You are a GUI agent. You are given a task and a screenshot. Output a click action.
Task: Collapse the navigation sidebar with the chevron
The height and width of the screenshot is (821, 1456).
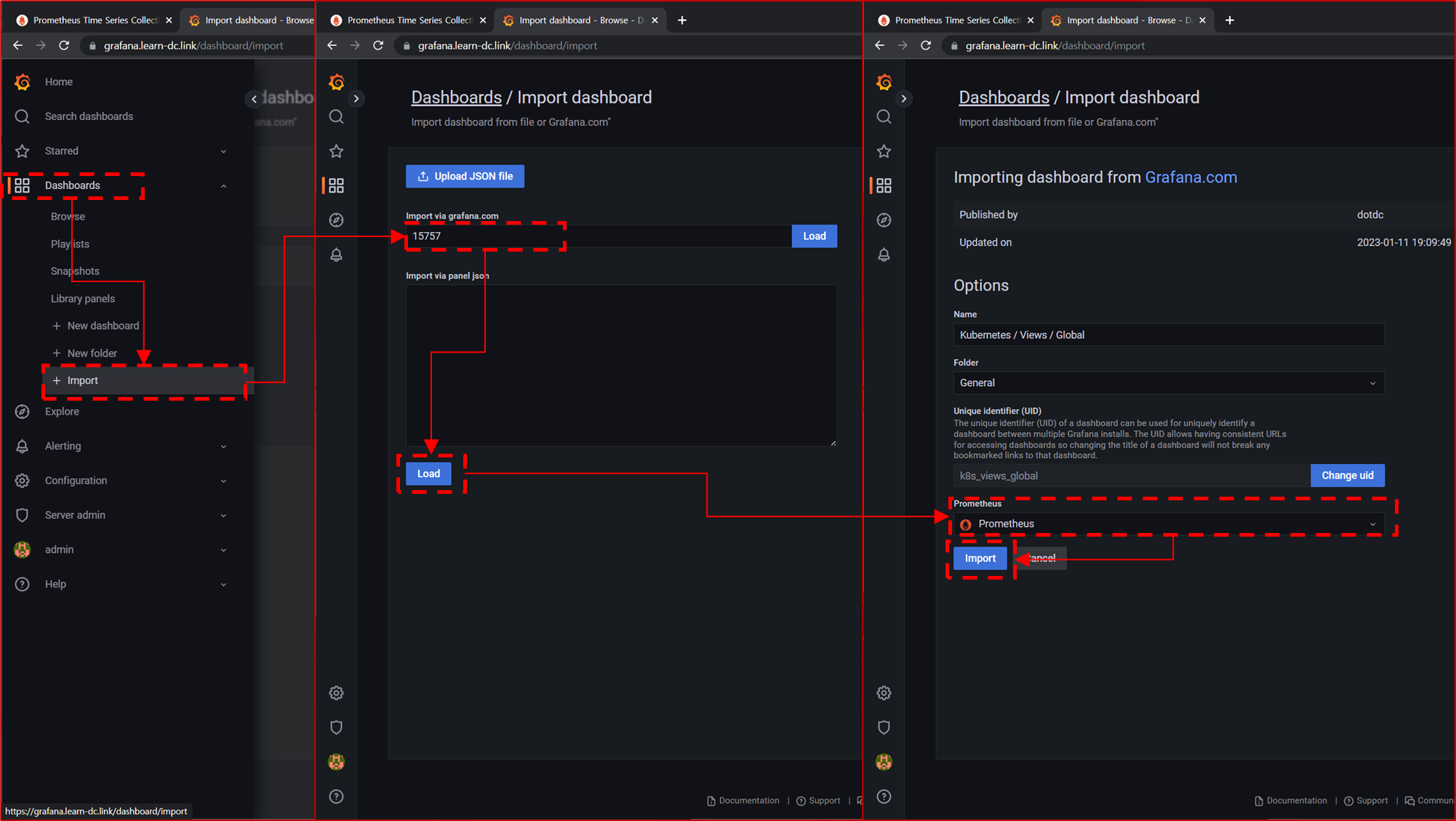[254, 98]
